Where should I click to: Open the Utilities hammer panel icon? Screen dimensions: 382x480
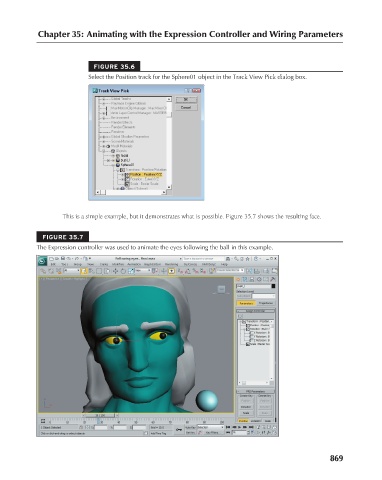(273, 279)
